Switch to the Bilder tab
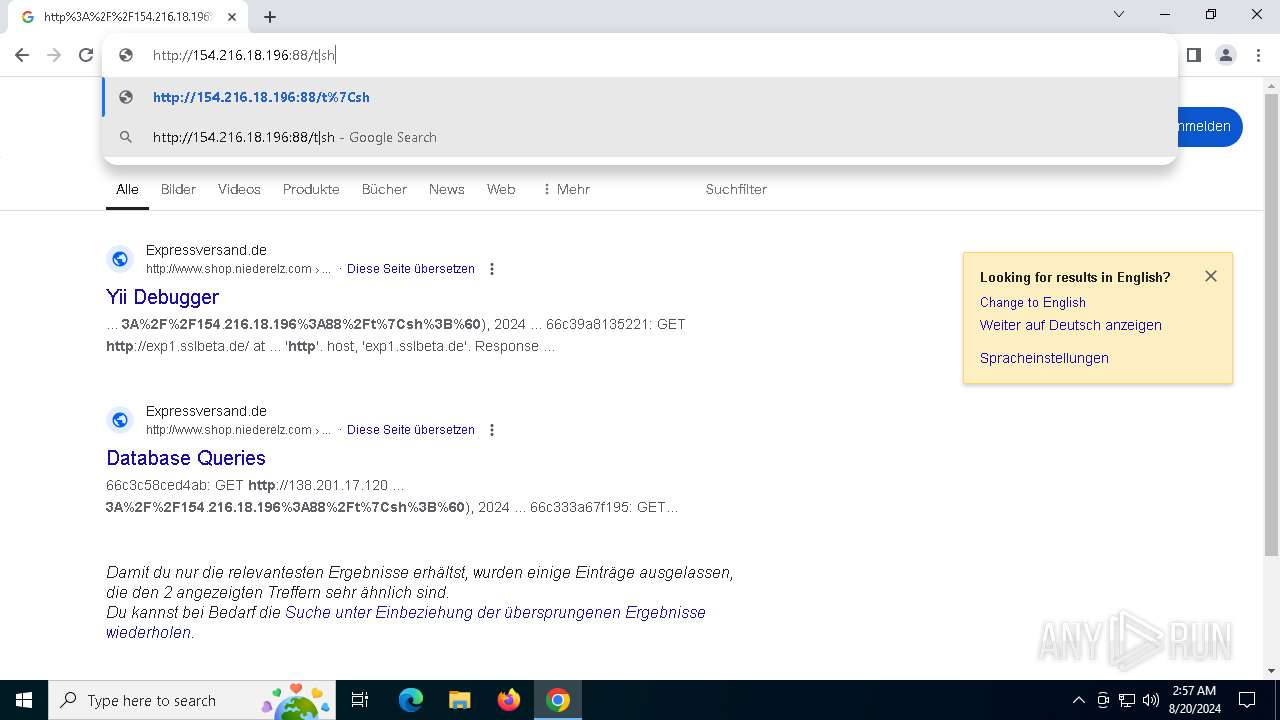 pyautogui.click(x=178, y=189)
